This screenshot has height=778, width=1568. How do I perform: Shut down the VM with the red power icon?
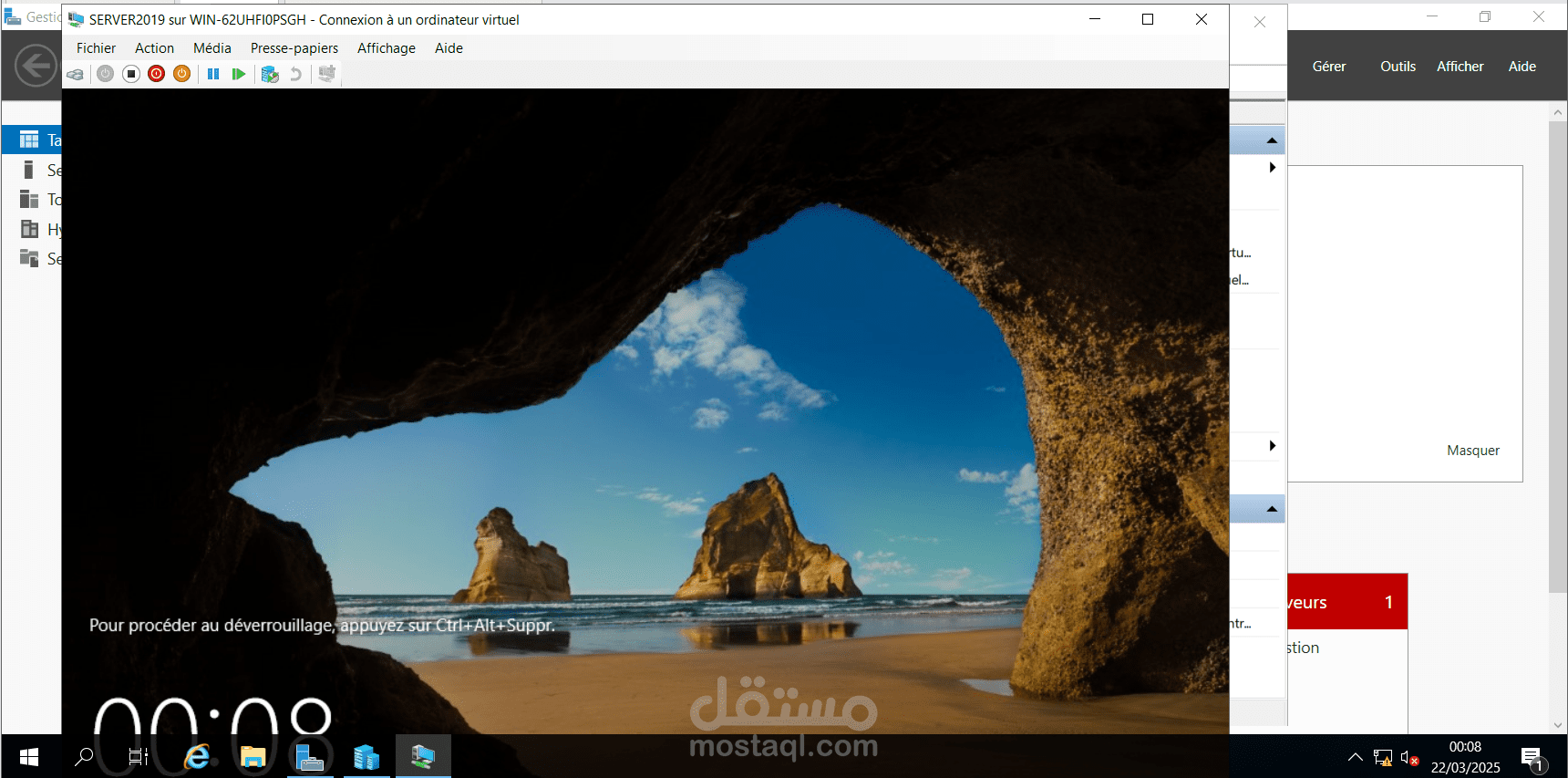click(x=157, y=74)
